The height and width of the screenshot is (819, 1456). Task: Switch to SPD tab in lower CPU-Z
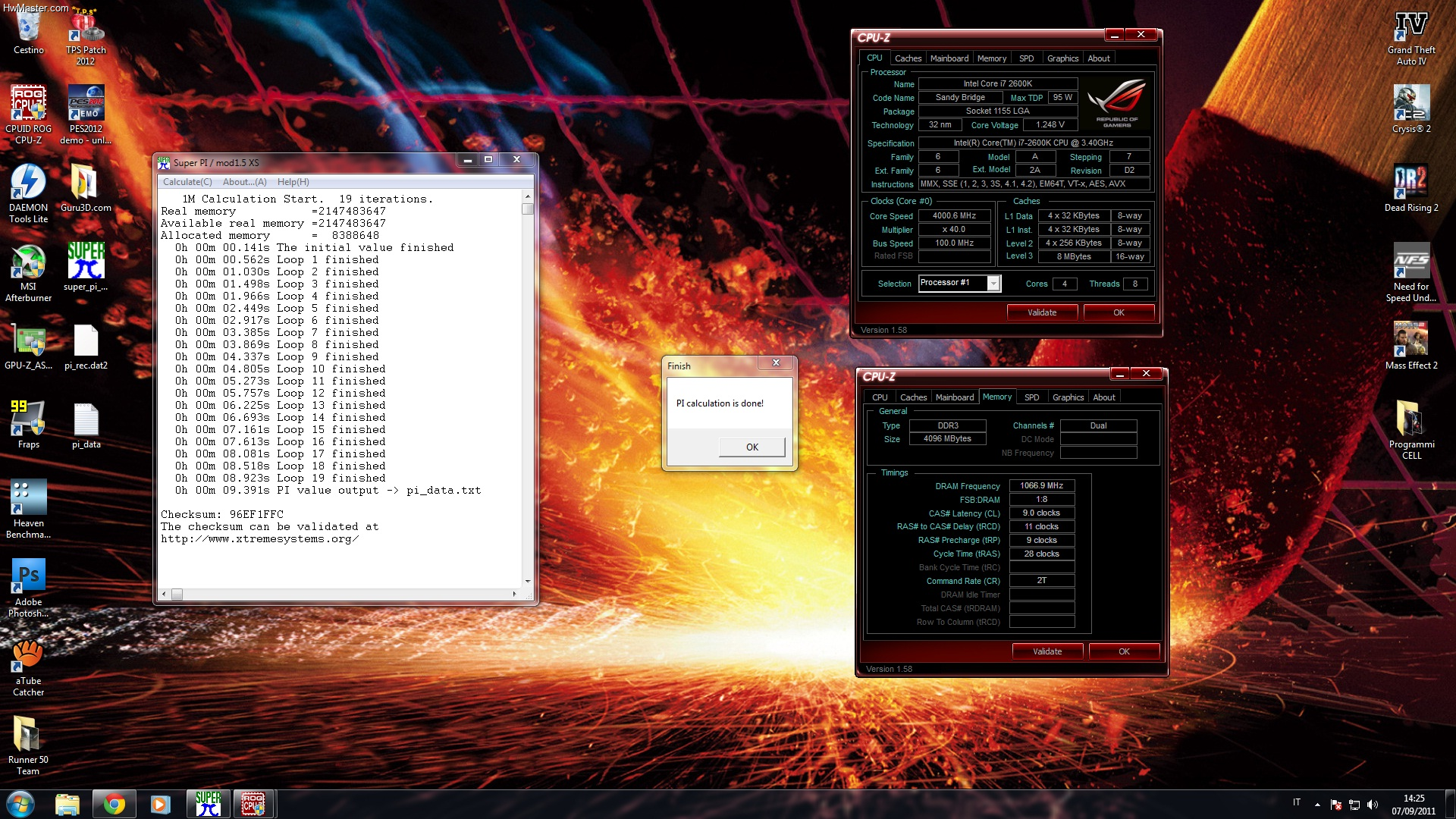(x=1031, y=397)
